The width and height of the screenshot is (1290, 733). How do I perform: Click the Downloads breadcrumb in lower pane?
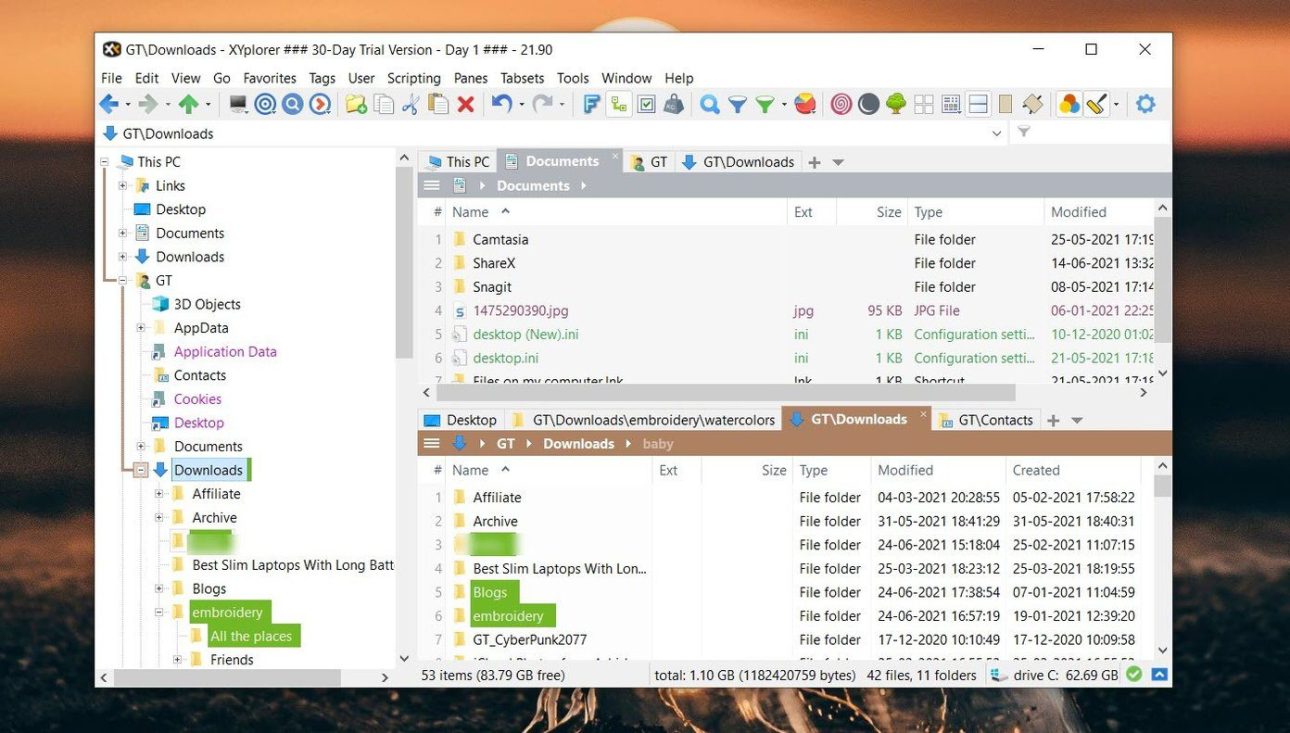[578, 444]
